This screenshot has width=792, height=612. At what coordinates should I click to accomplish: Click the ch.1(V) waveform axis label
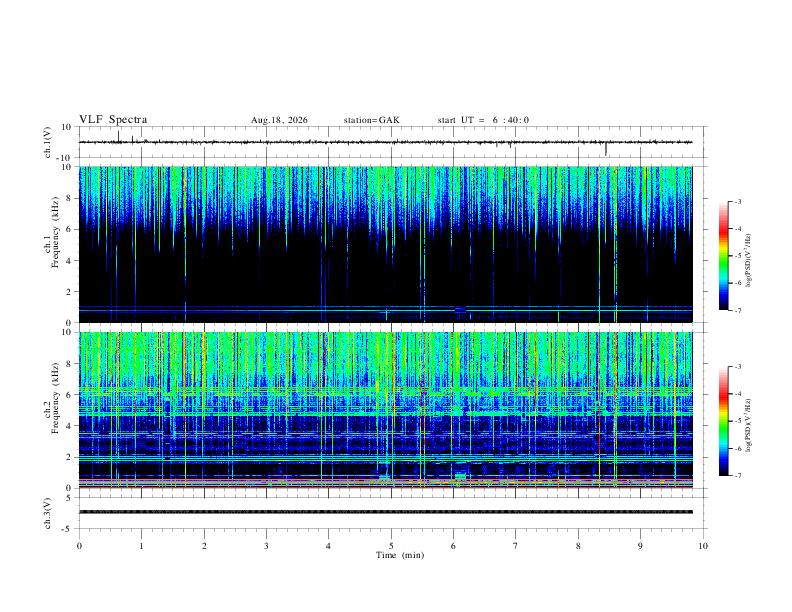[48, 142]
